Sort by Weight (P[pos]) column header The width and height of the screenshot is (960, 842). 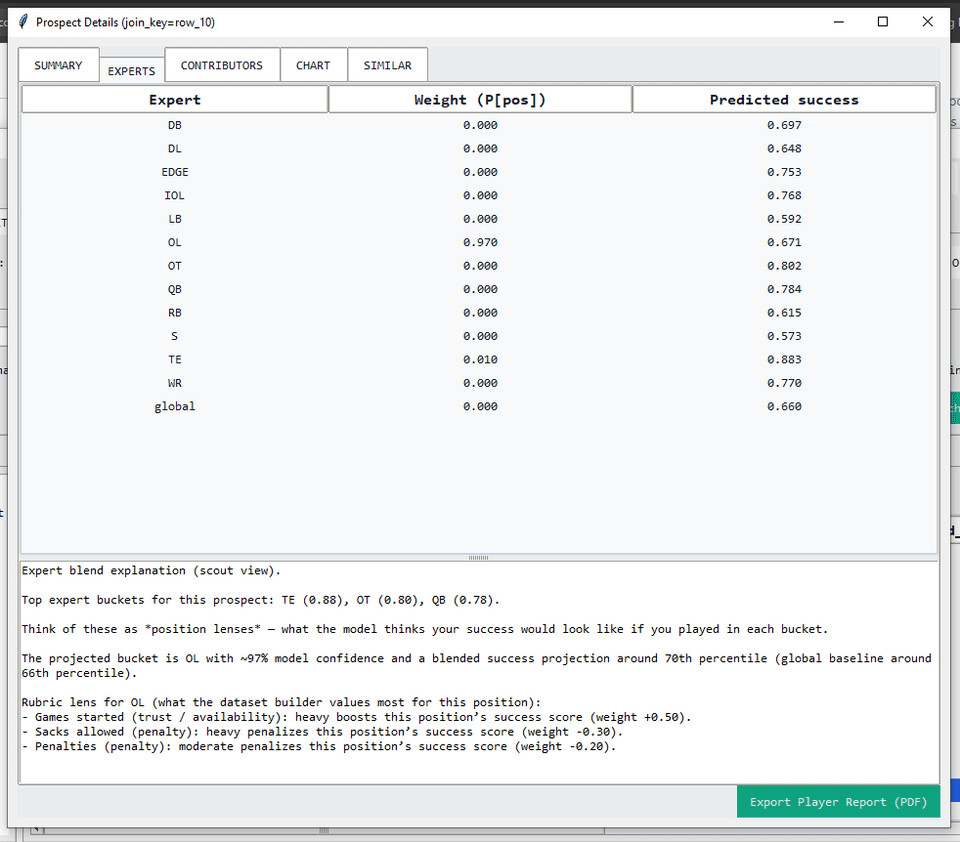click(480, 100)
